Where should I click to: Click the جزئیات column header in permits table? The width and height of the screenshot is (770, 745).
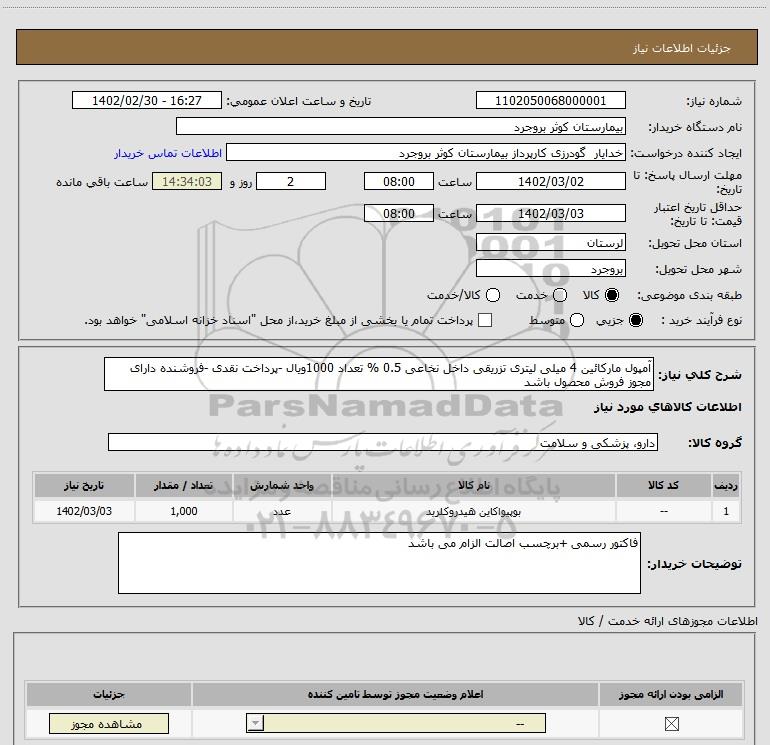tap(109, 694)
